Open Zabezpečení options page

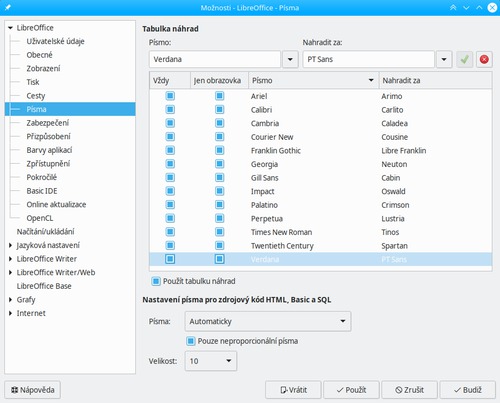tap(48, 123)
